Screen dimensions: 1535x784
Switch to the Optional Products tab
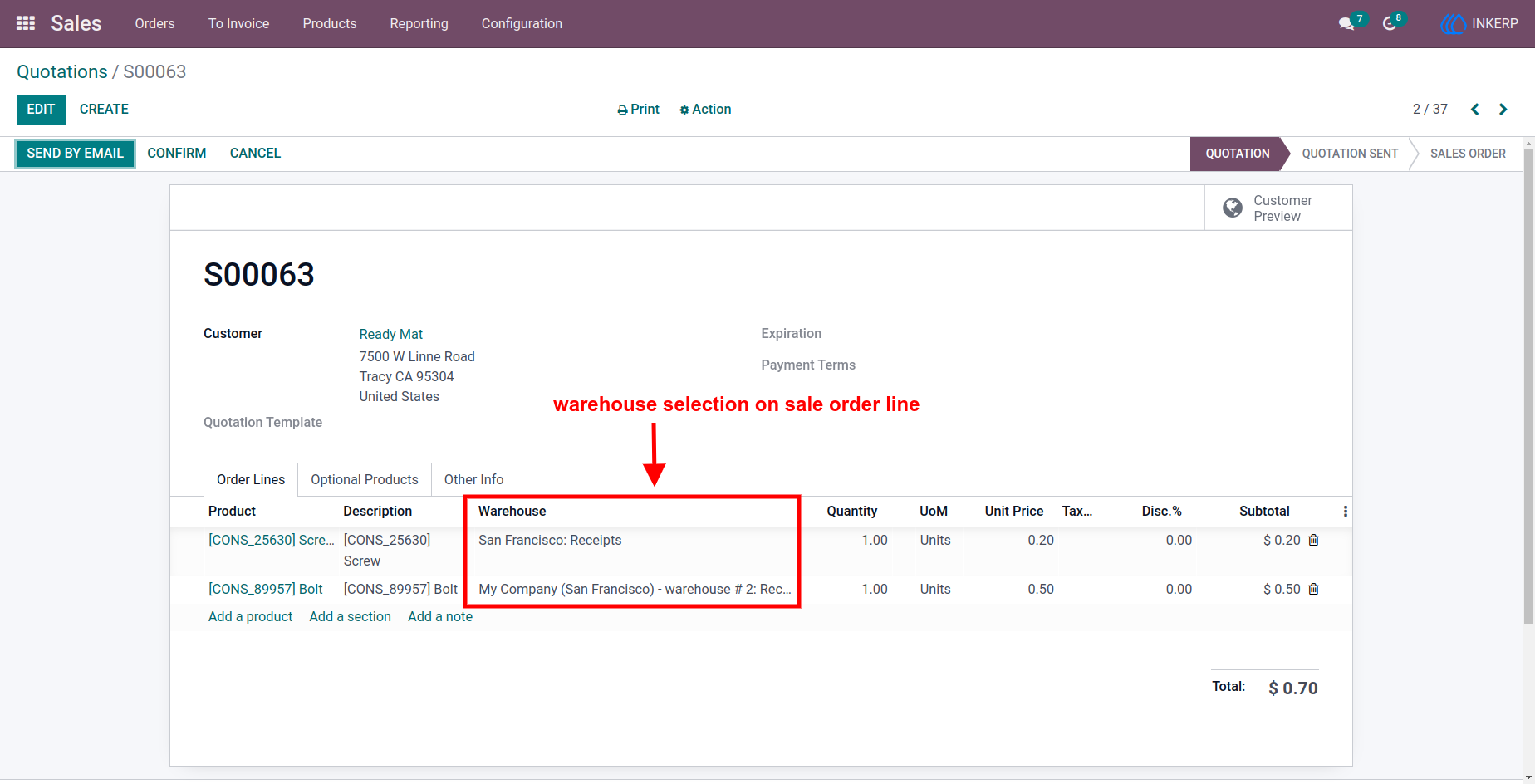coord(364,479)
